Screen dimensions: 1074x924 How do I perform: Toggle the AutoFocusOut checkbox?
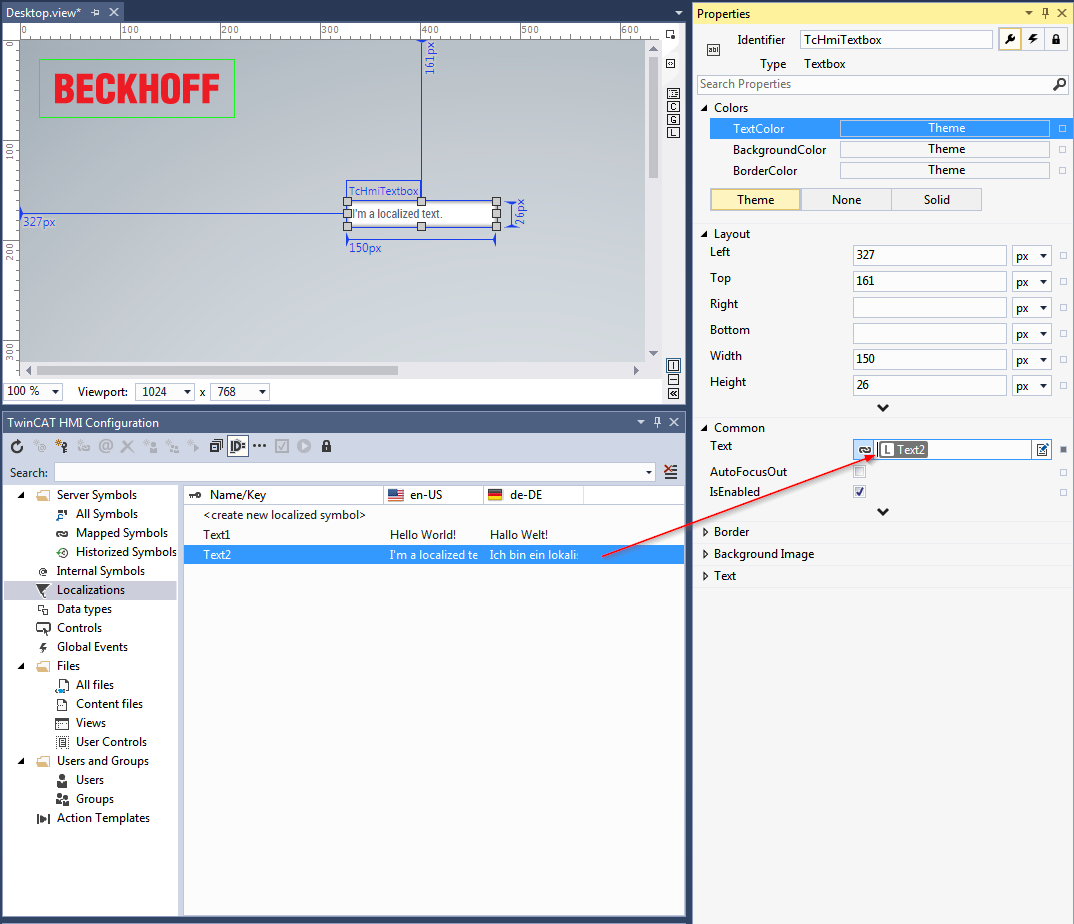(x=860, y=471)
